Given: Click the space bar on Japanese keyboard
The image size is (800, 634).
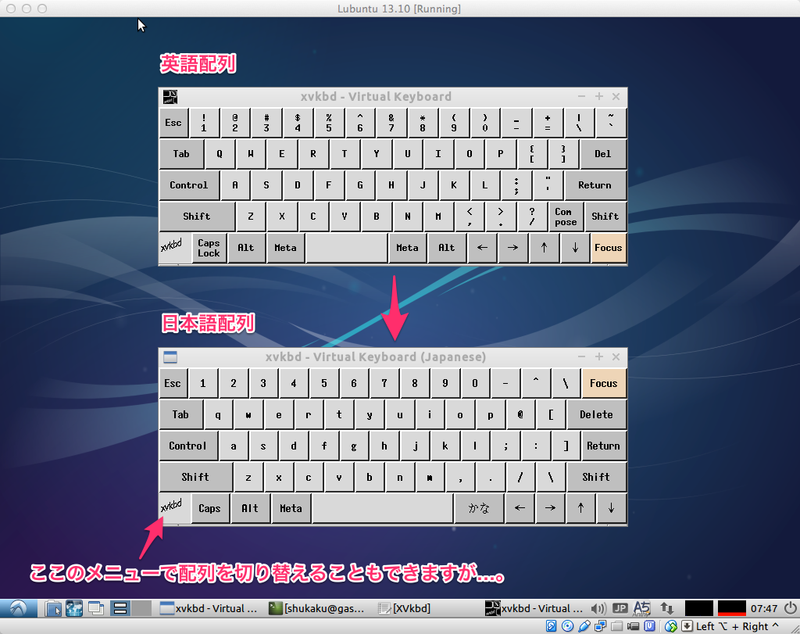Looking at the screenshot, I should 383,508.
